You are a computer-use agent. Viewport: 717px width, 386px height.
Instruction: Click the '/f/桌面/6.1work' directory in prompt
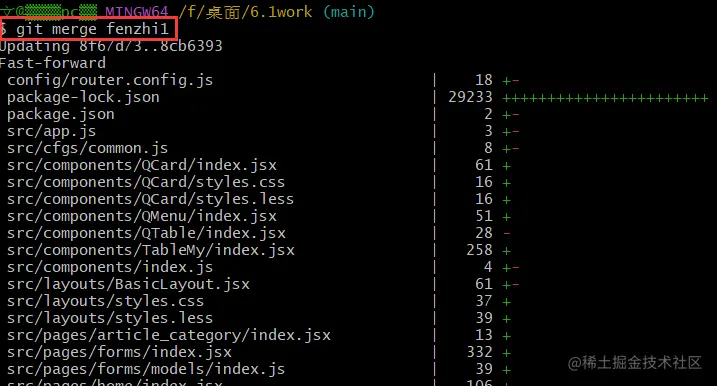[245, 12]
